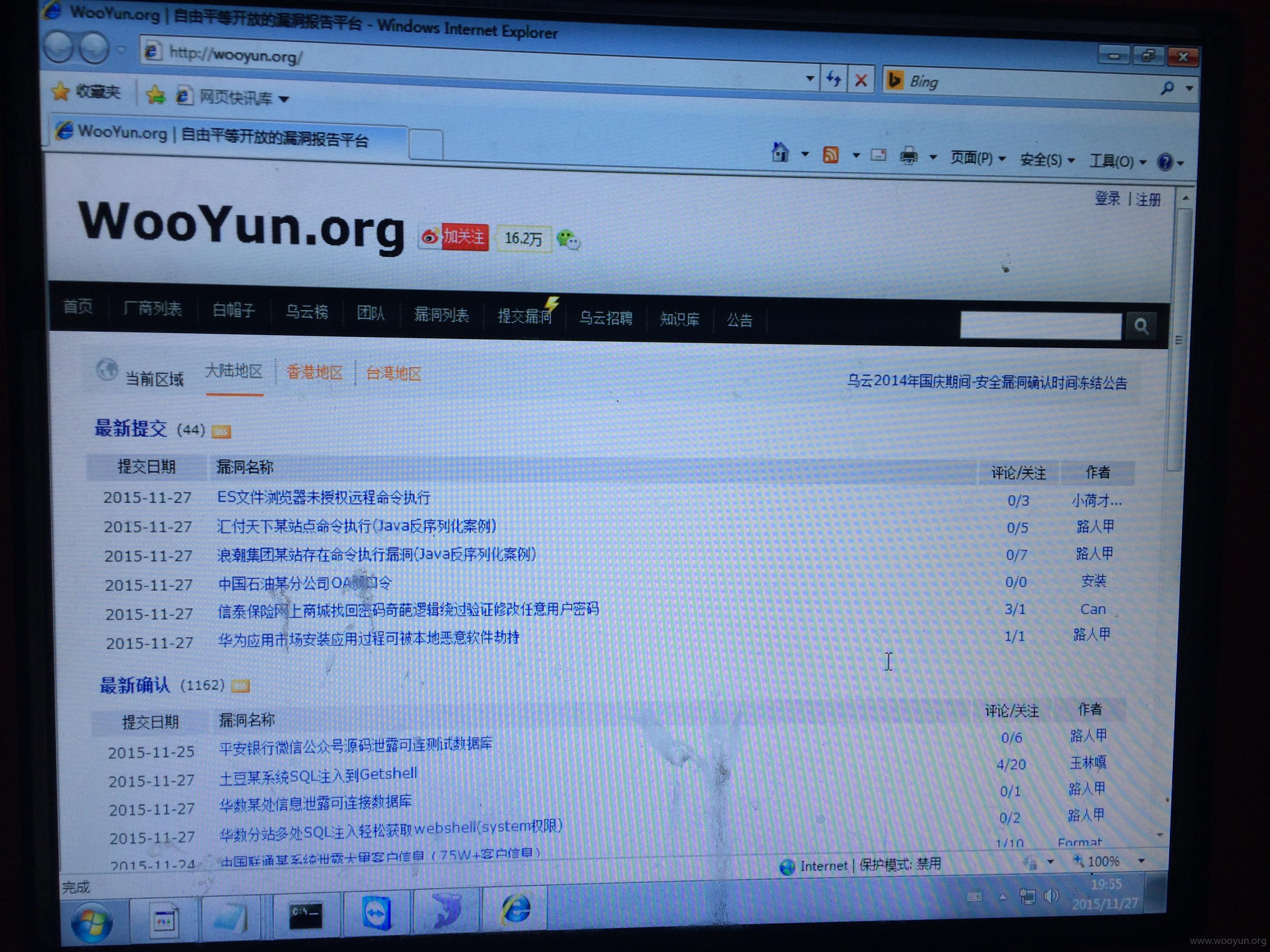Expand the address bar history dropdown
Screen dimensions: 1270x952
(x=810, y=78)
